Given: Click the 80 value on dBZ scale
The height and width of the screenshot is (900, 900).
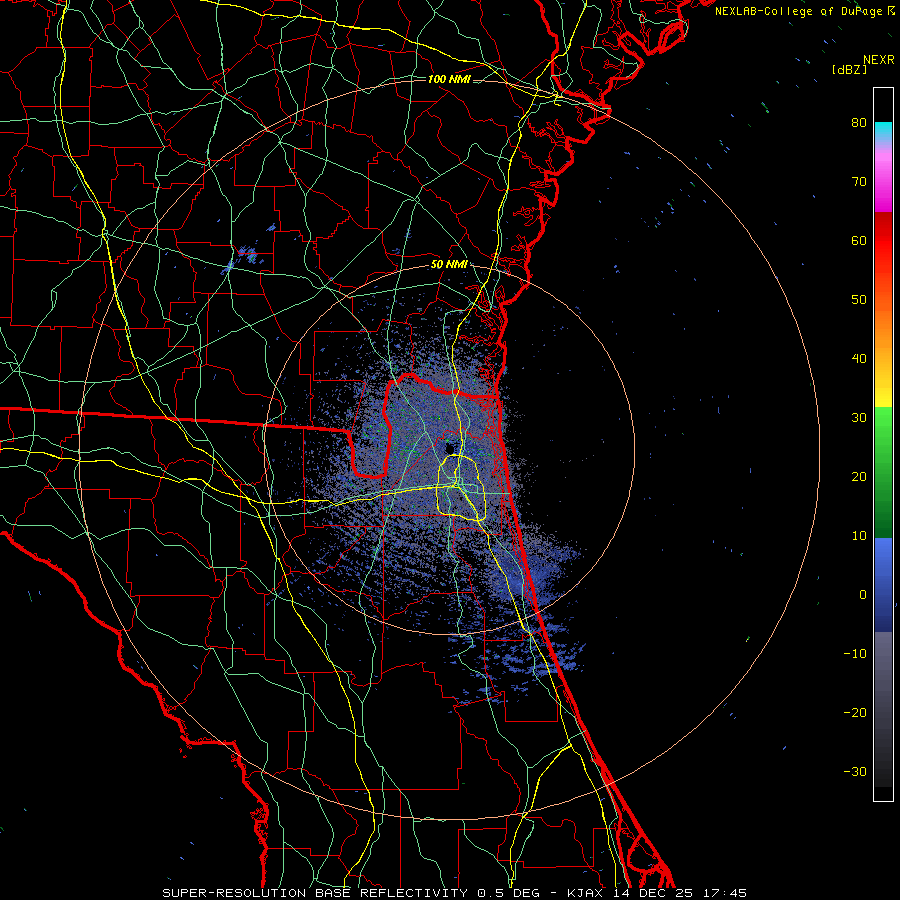Looking at the screenshot, I should tap(859, 122).
